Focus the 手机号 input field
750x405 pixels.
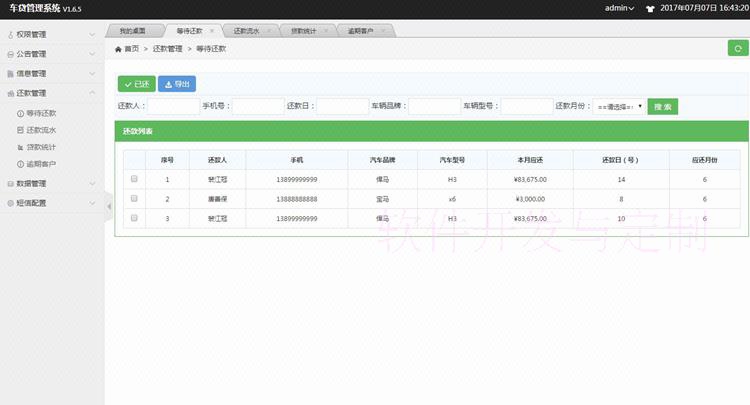pyautogui.click(x=258, y=106)
